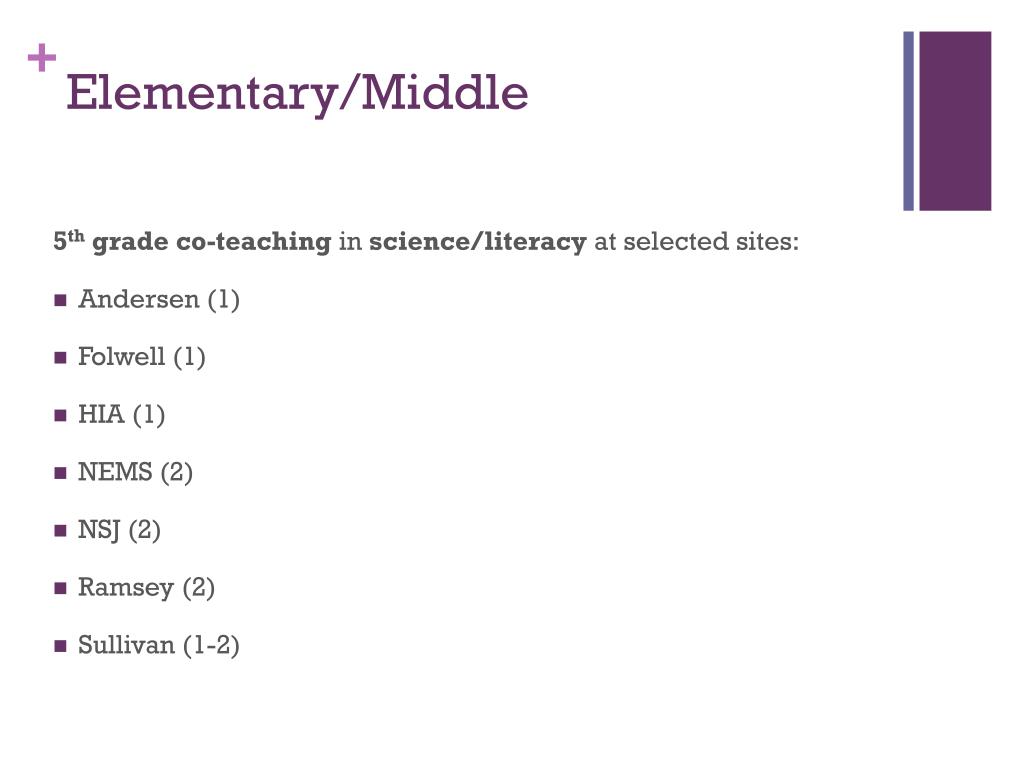This screenshot has width=1024, height=768.
Task: Click the bullet square beside NSJ
Action: (x=61, y=530)
